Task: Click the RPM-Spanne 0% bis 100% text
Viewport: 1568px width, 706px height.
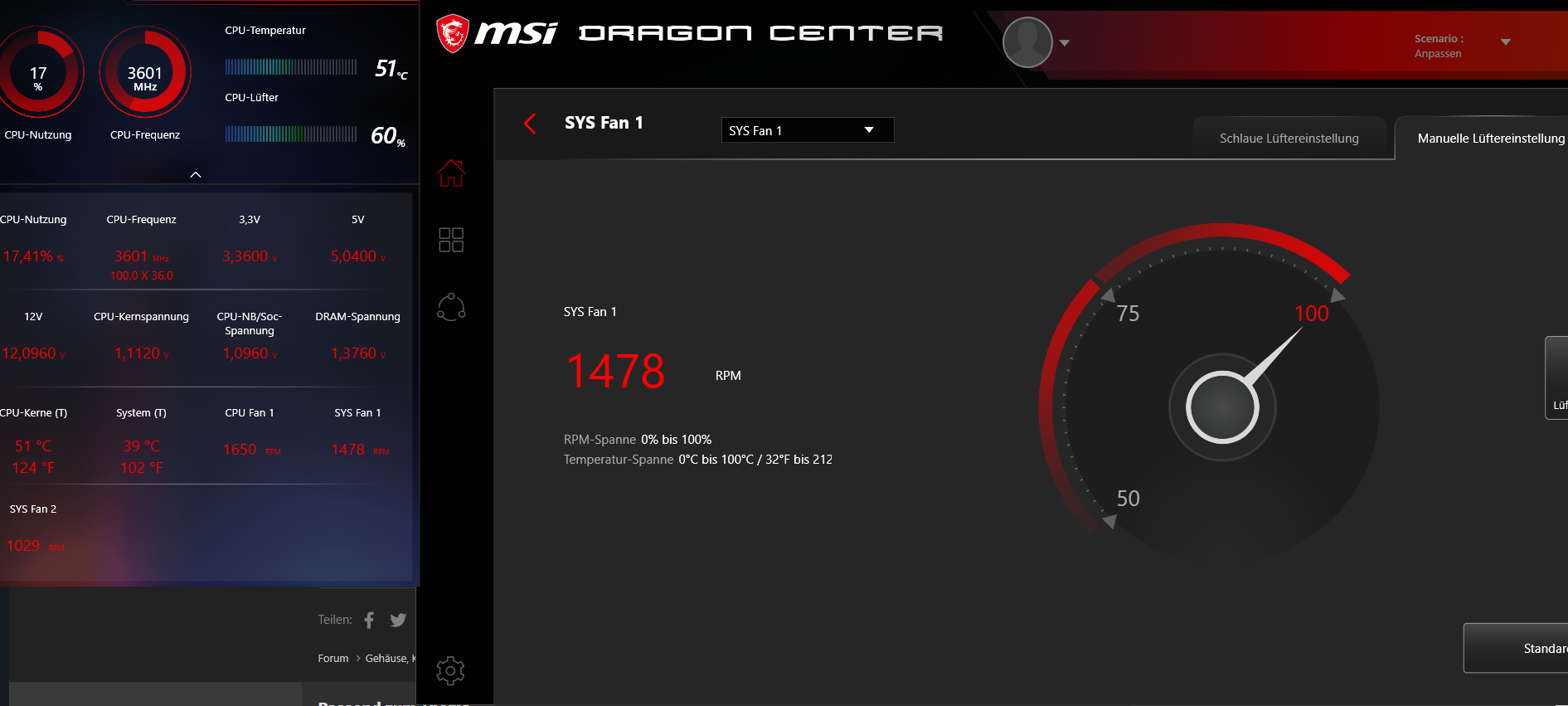Action: 638,440
